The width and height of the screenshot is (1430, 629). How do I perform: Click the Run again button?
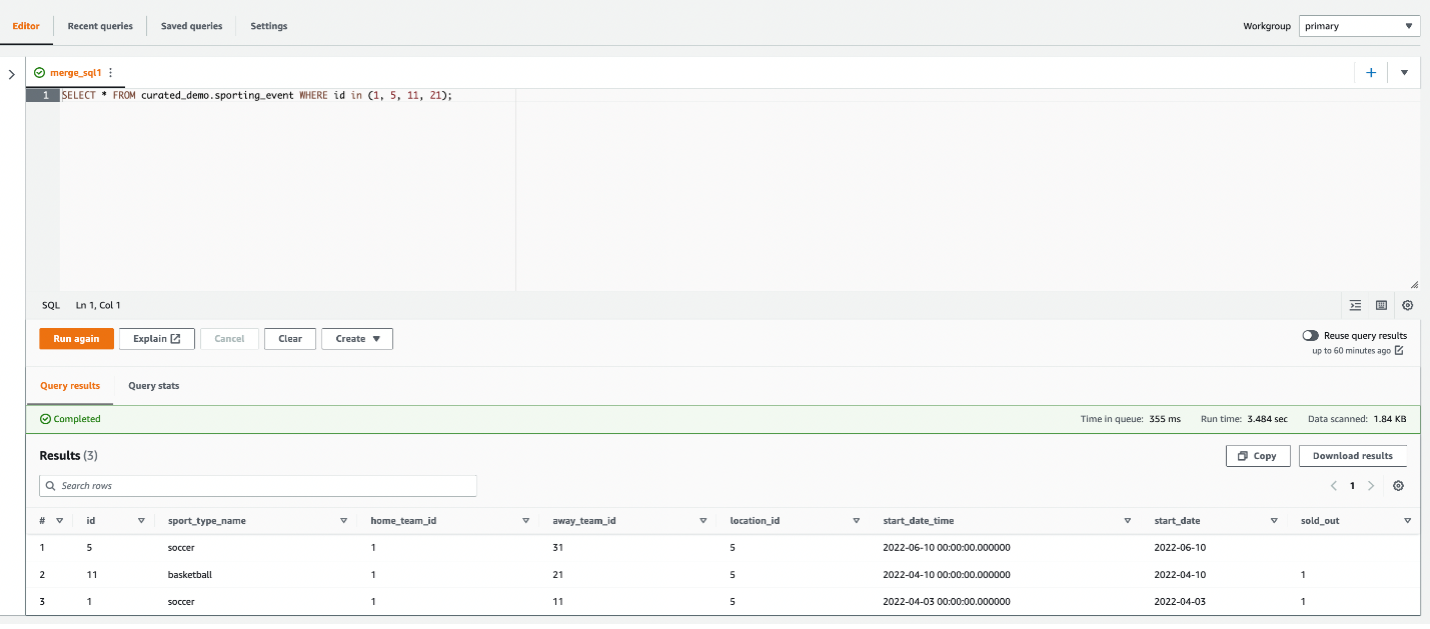[x=77, y=339]
